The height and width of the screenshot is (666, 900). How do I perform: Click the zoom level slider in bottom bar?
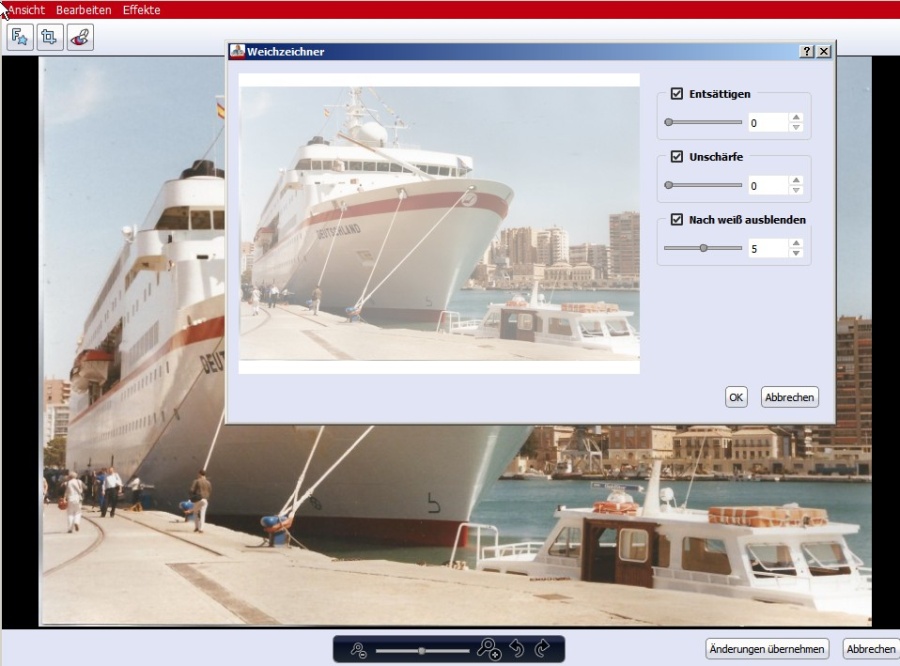coord(422,650)
